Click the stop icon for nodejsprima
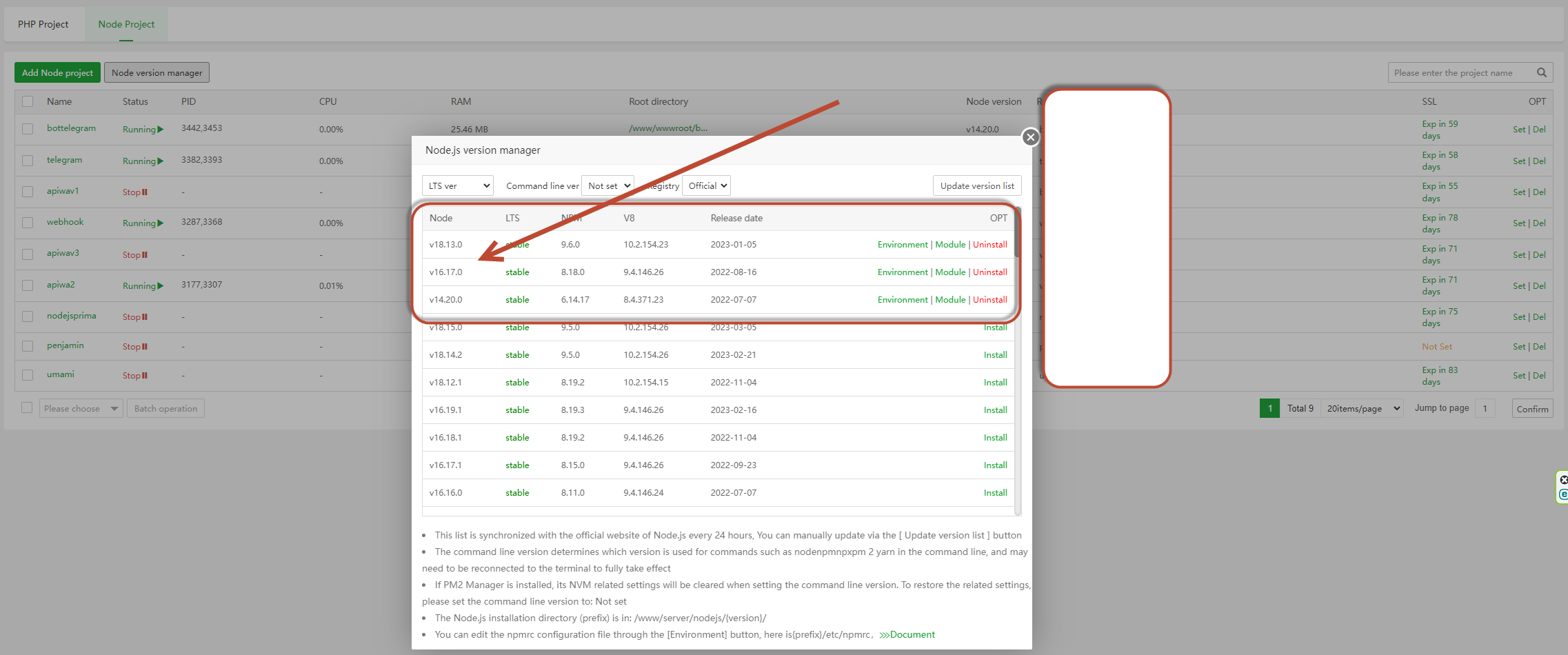Viewport: 1568px width, 655px height. [x=145, y=317]
